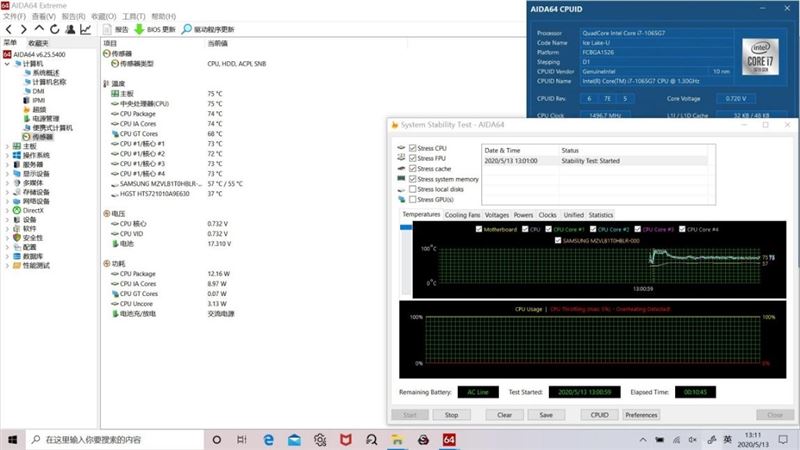Toggle SAMSUNG MZVLB1T0HBLR graph checkbox
The width and height of the screenshot is (800, 450).
558,240
